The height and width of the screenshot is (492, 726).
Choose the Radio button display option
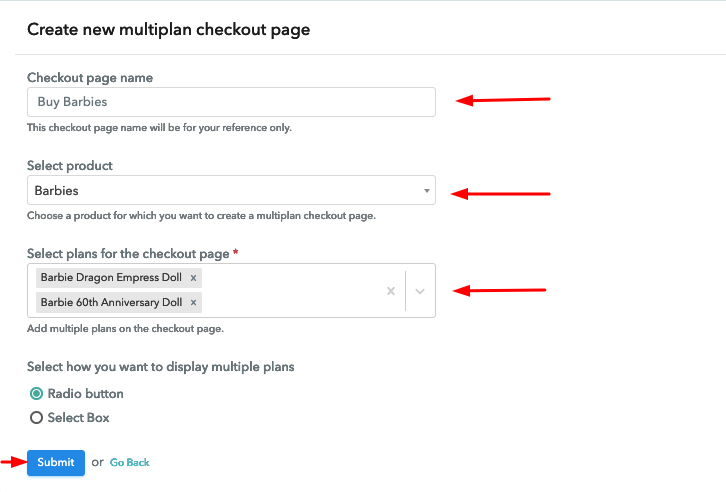[37, 394]
